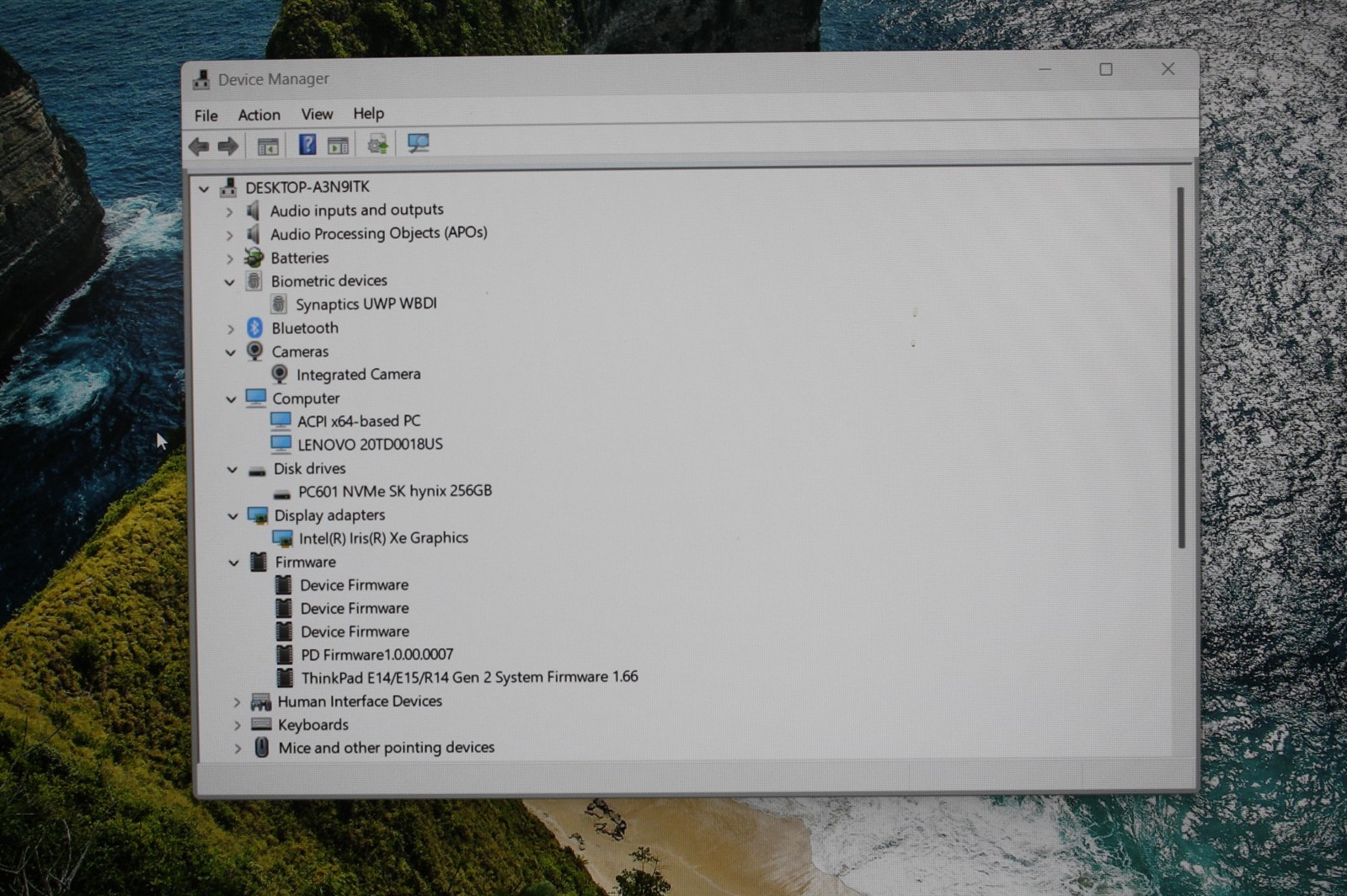This screenshot has width=1347, height=896.
Task: Select Synaptics UWP WBDI device
Action: coord(366,304)
